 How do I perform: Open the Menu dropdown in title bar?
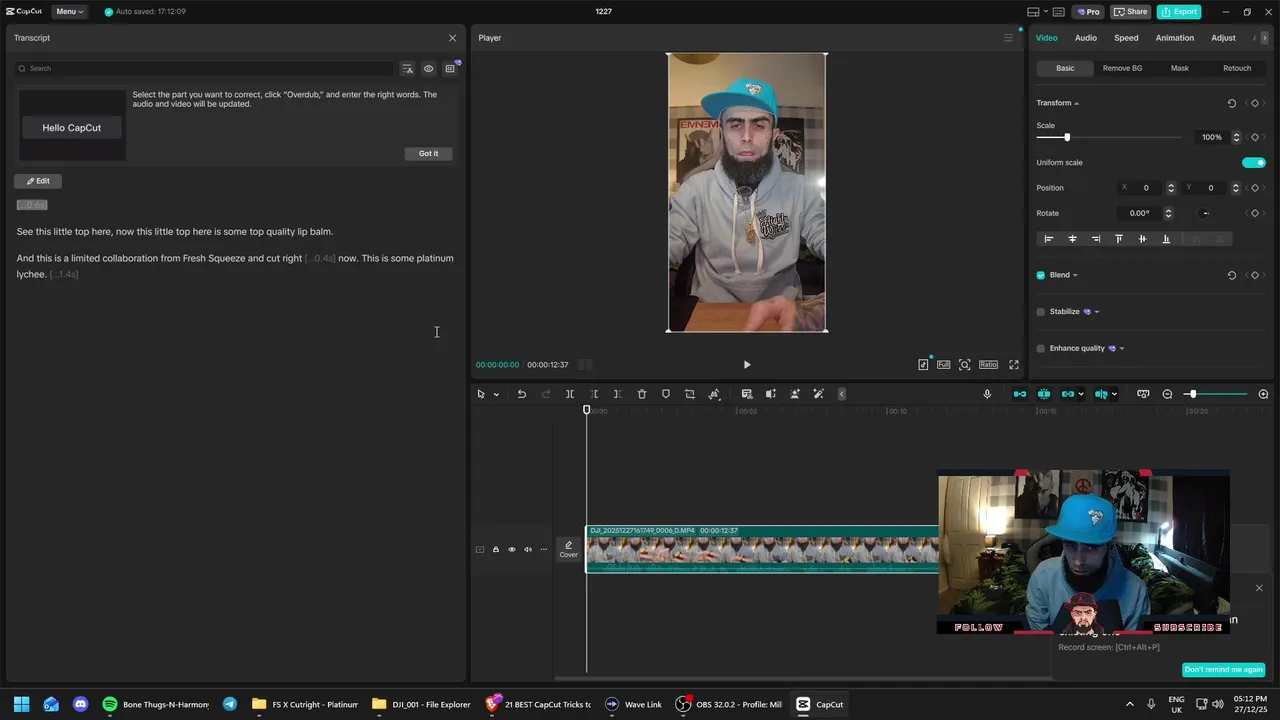coord(70,12)
